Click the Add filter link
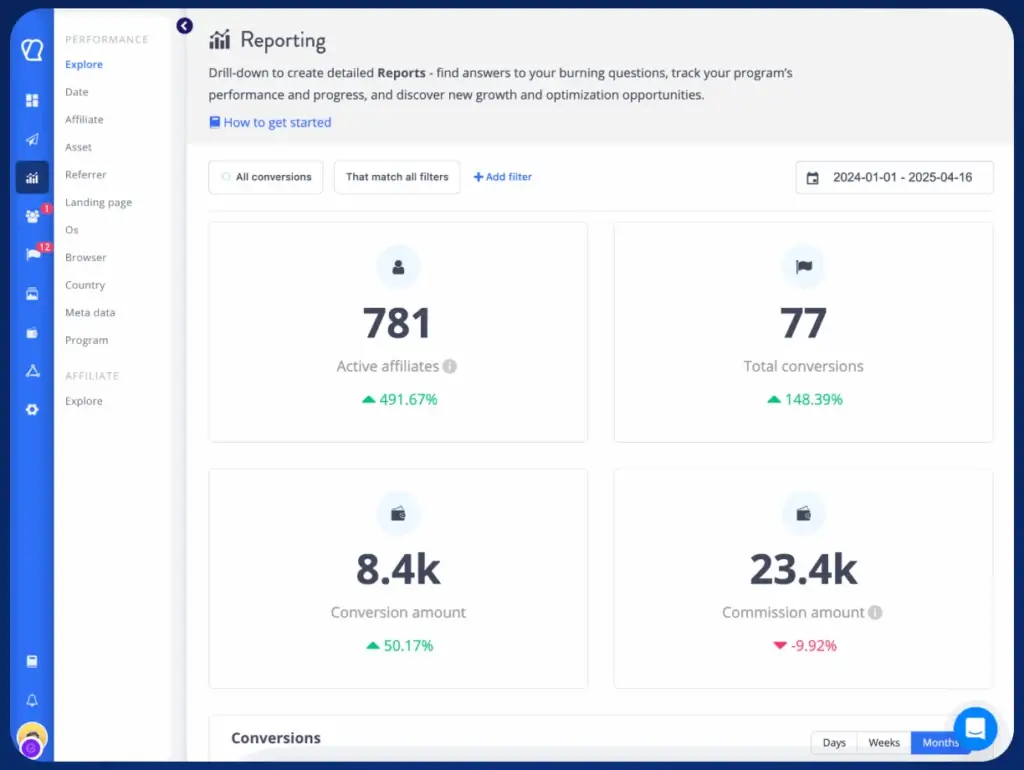This screenshot has height=770, width=1024. [503, 177]
